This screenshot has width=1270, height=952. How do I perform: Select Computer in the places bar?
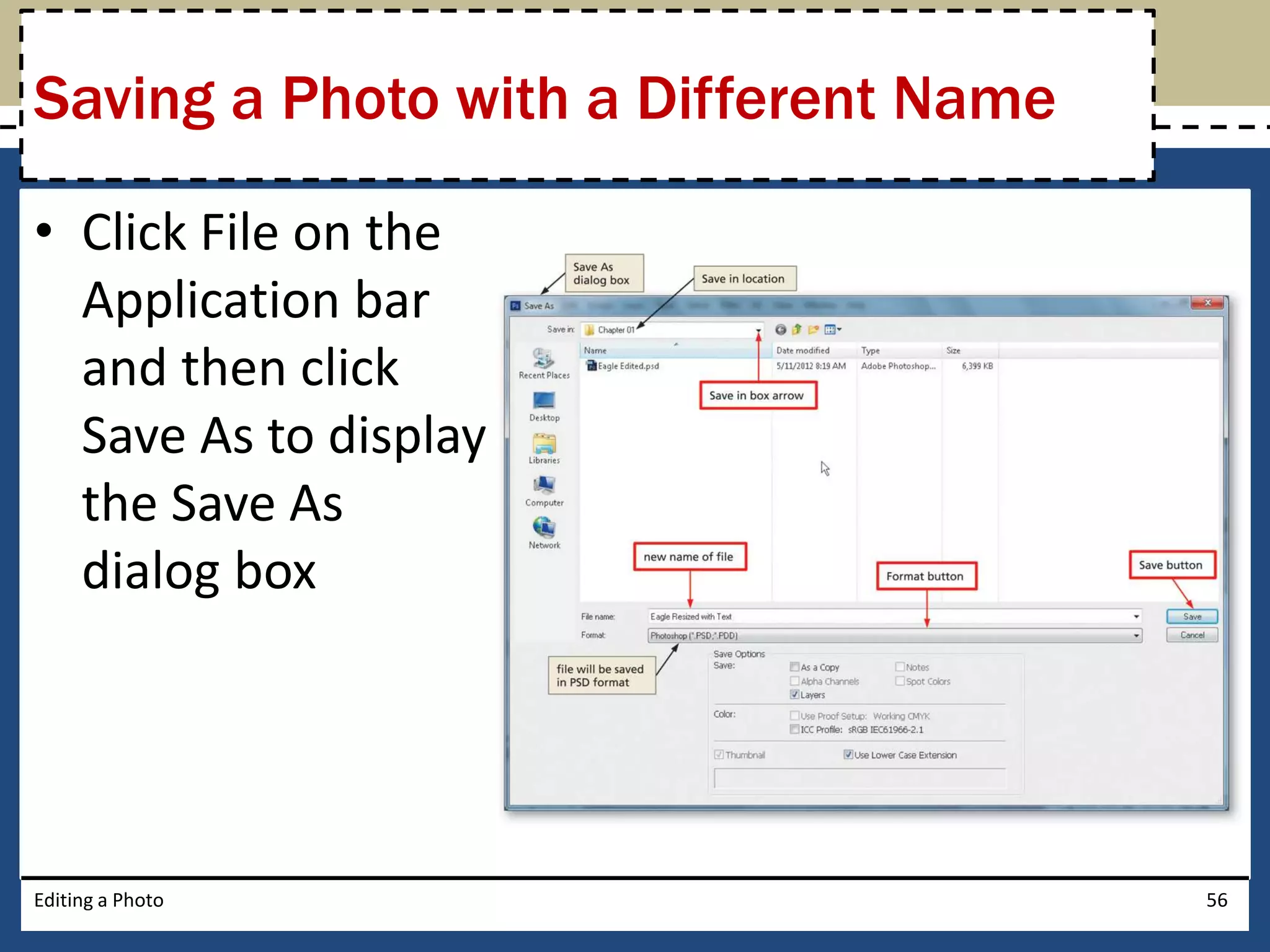[544, 491]
